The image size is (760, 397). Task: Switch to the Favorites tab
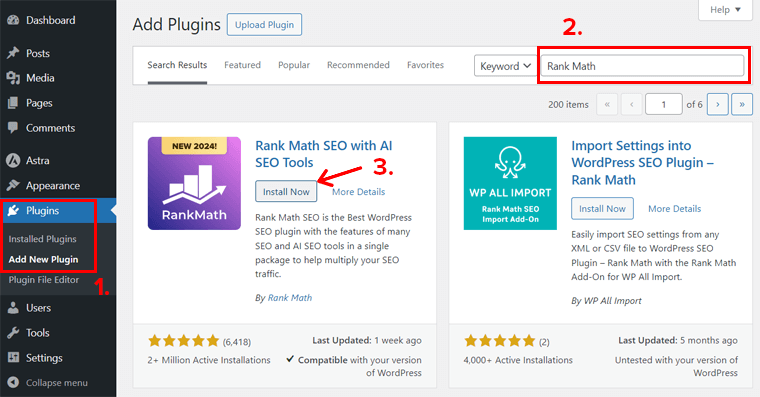[x=425, y=65]
